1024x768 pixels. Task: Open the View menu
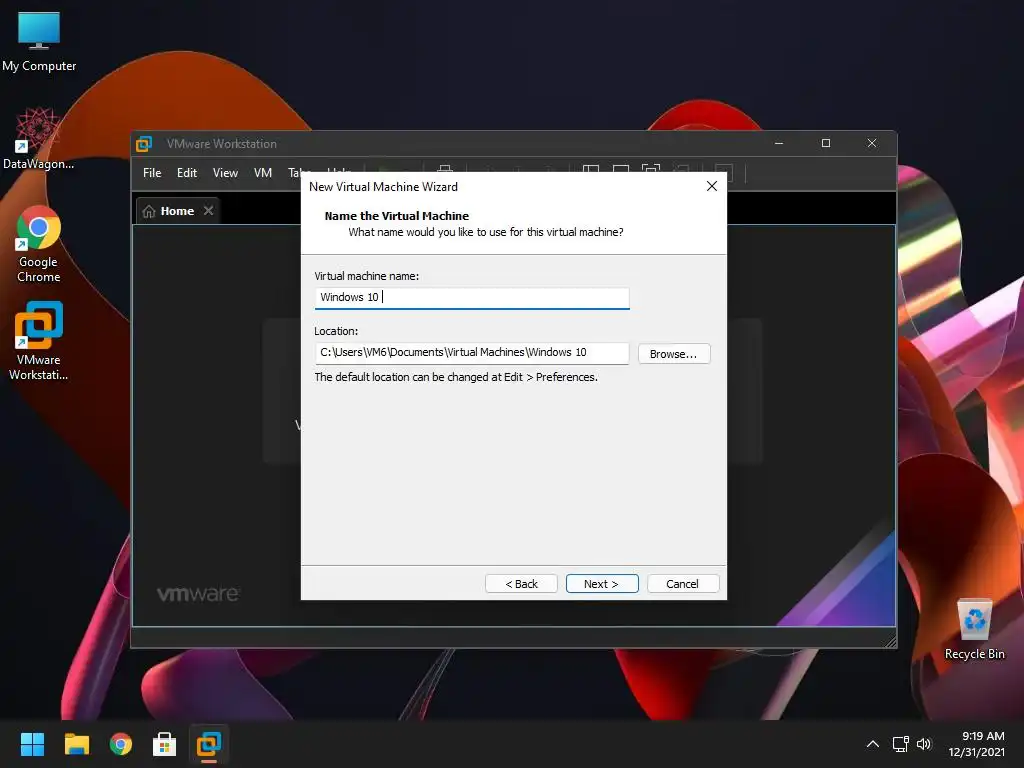click(x=225, y=173)
